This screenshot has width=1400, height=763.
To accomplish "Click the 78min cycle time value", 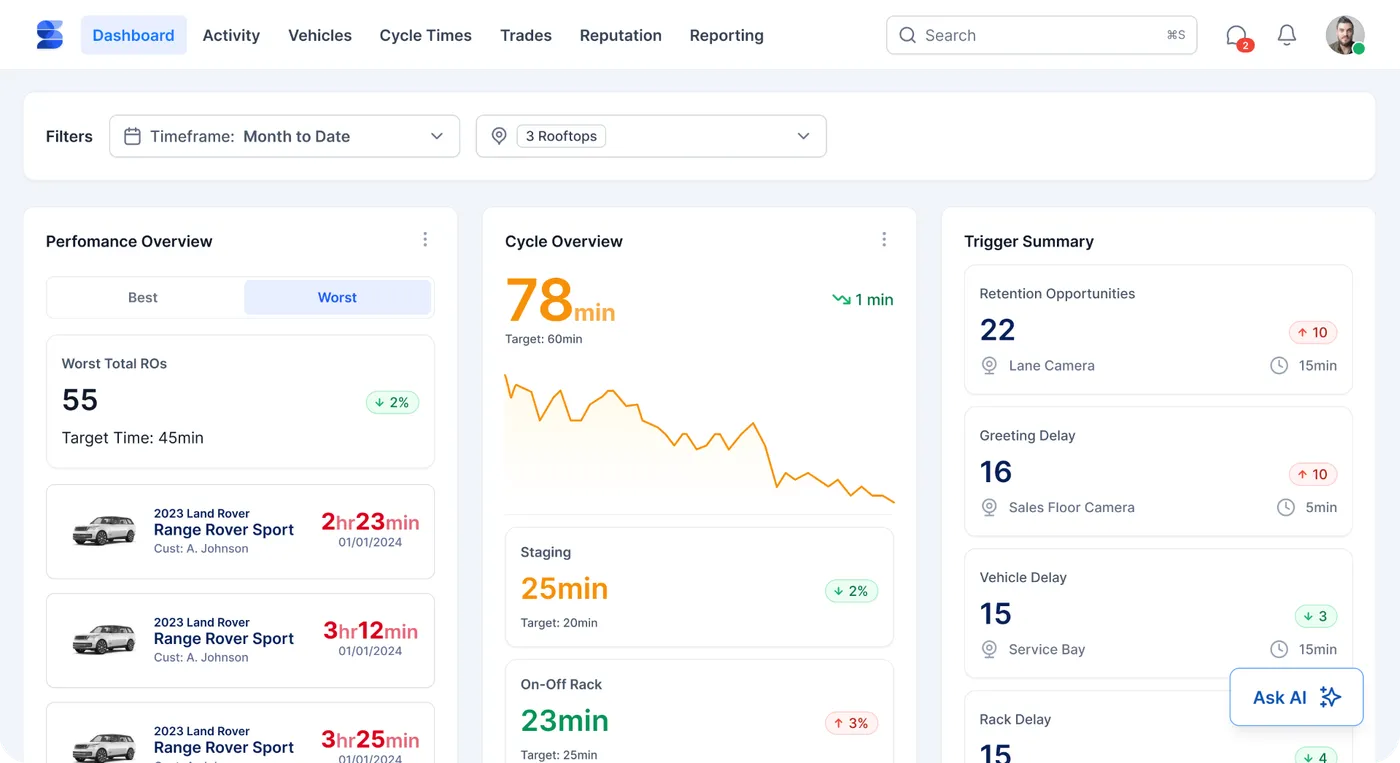I will pyautogui.click(x=560, y=300).
